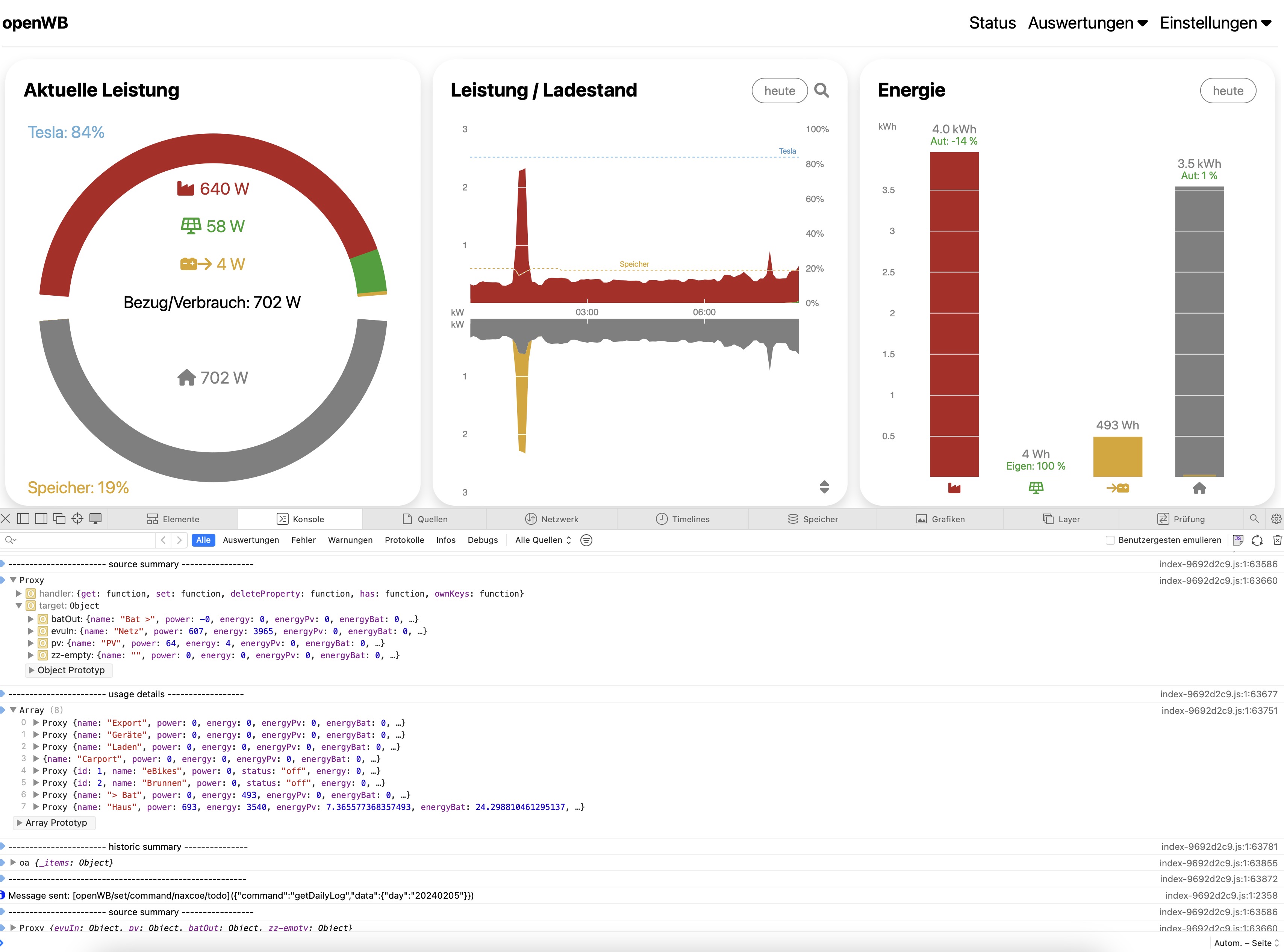Dock the inspector to the left side

(23, 519)
